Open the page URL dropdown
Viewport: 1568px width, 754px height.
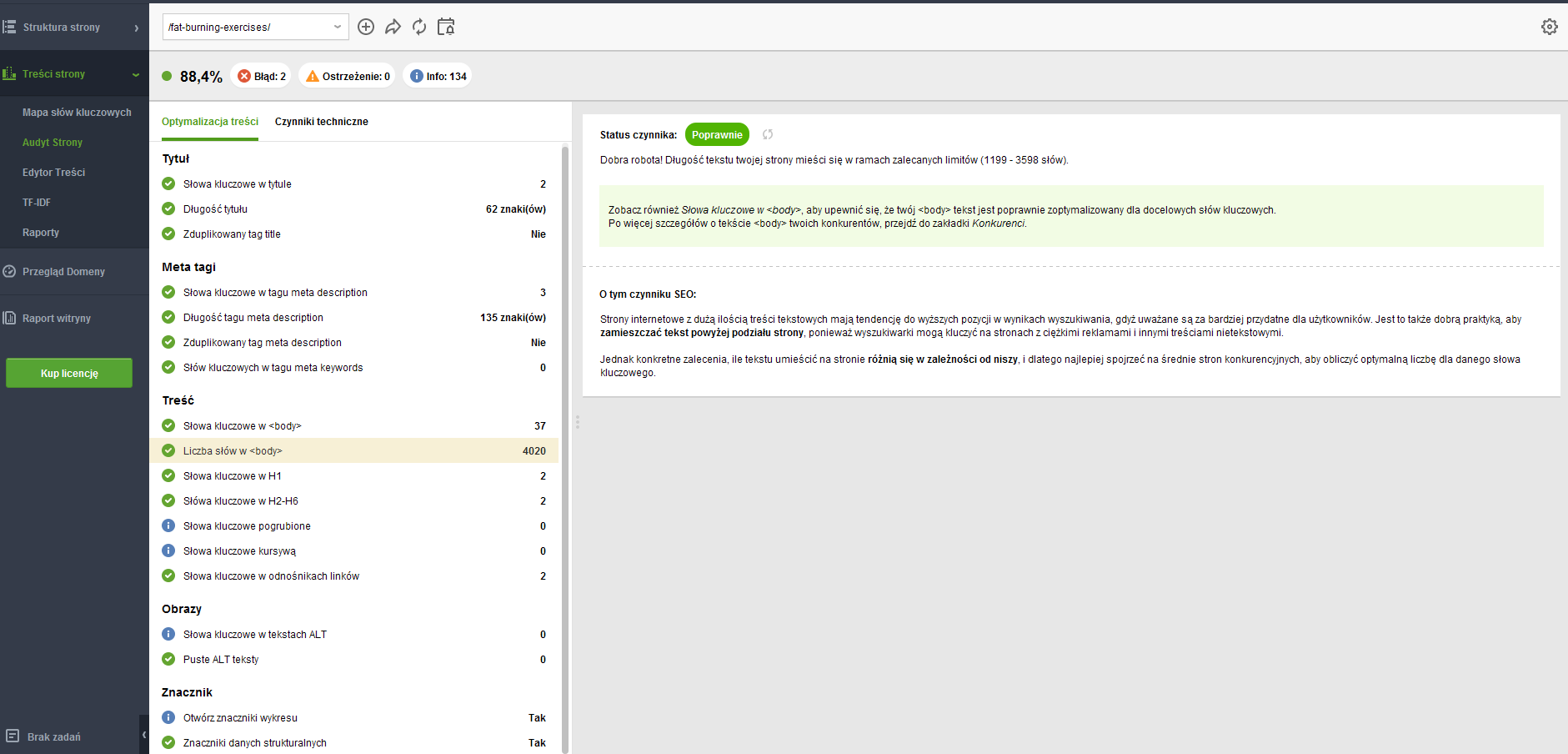click(x=338, y=27)
